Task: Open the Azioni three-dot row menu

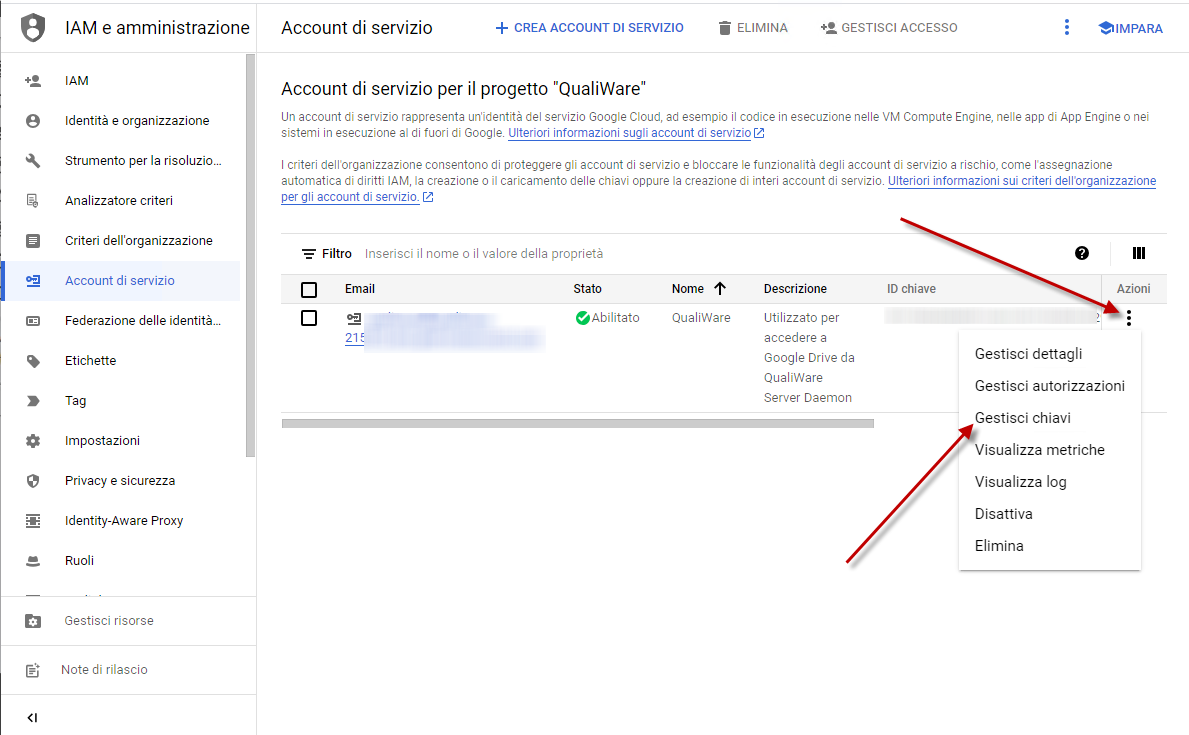Action: point(1129,319)
